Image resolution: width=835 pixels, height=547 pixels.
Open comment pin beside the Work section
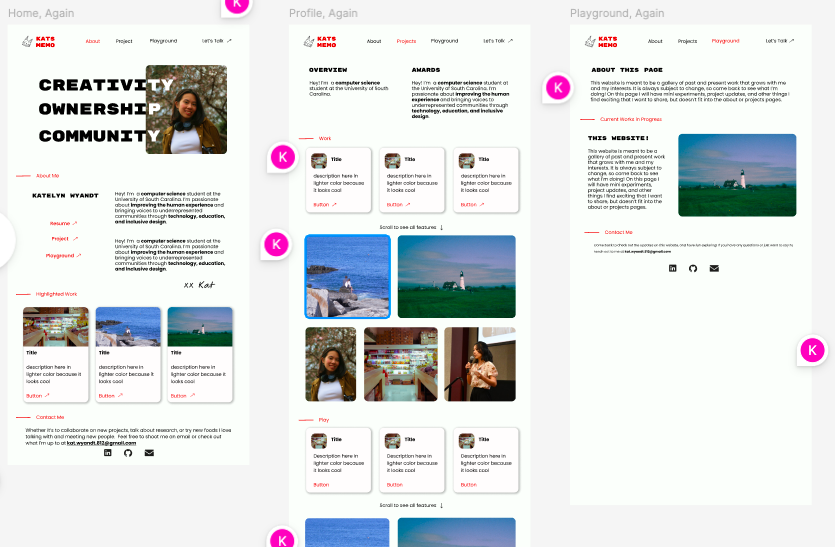click(x=284, y=156)
